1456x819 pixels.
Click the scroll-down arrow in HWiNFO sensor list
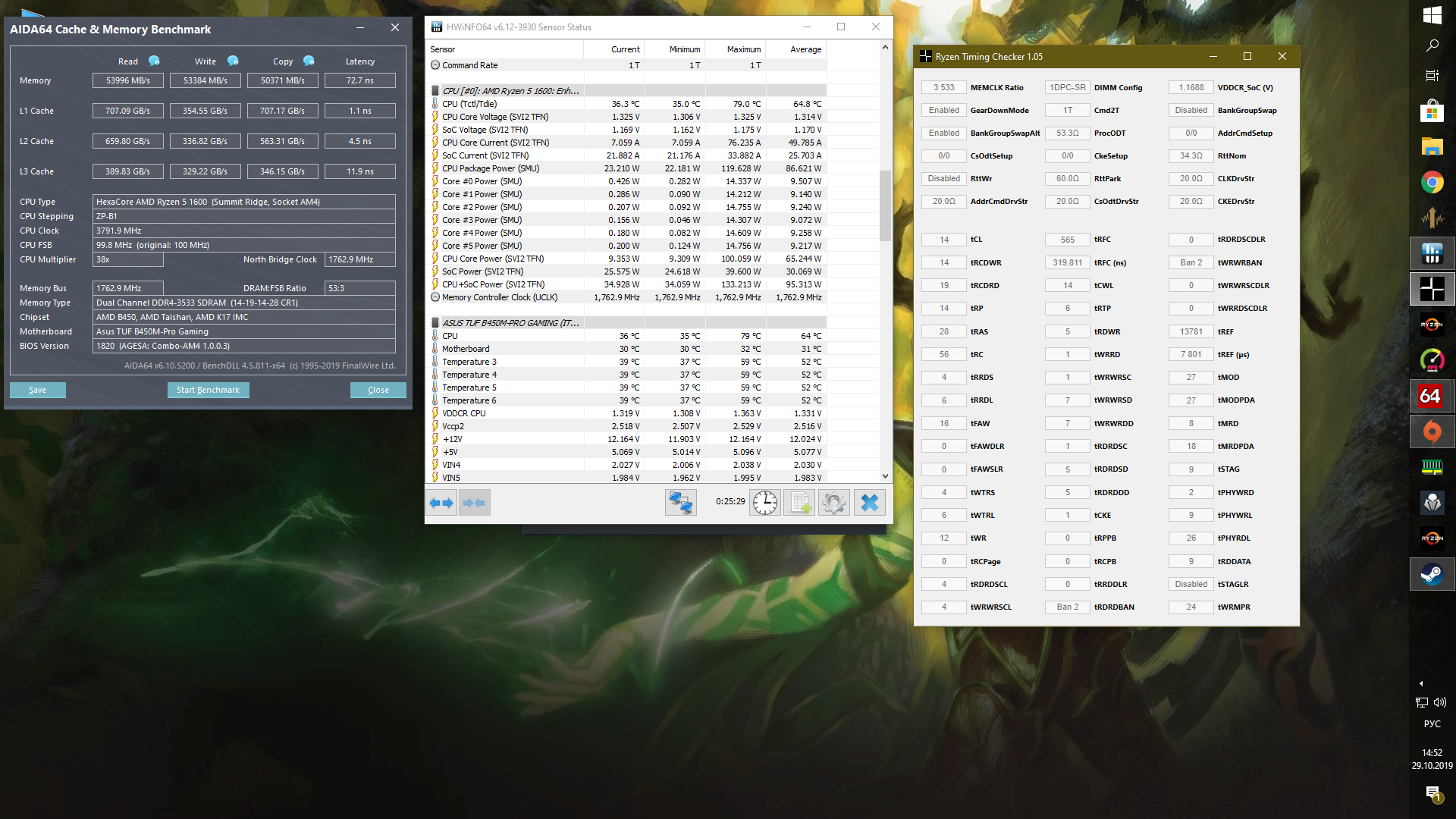point(885,476)
